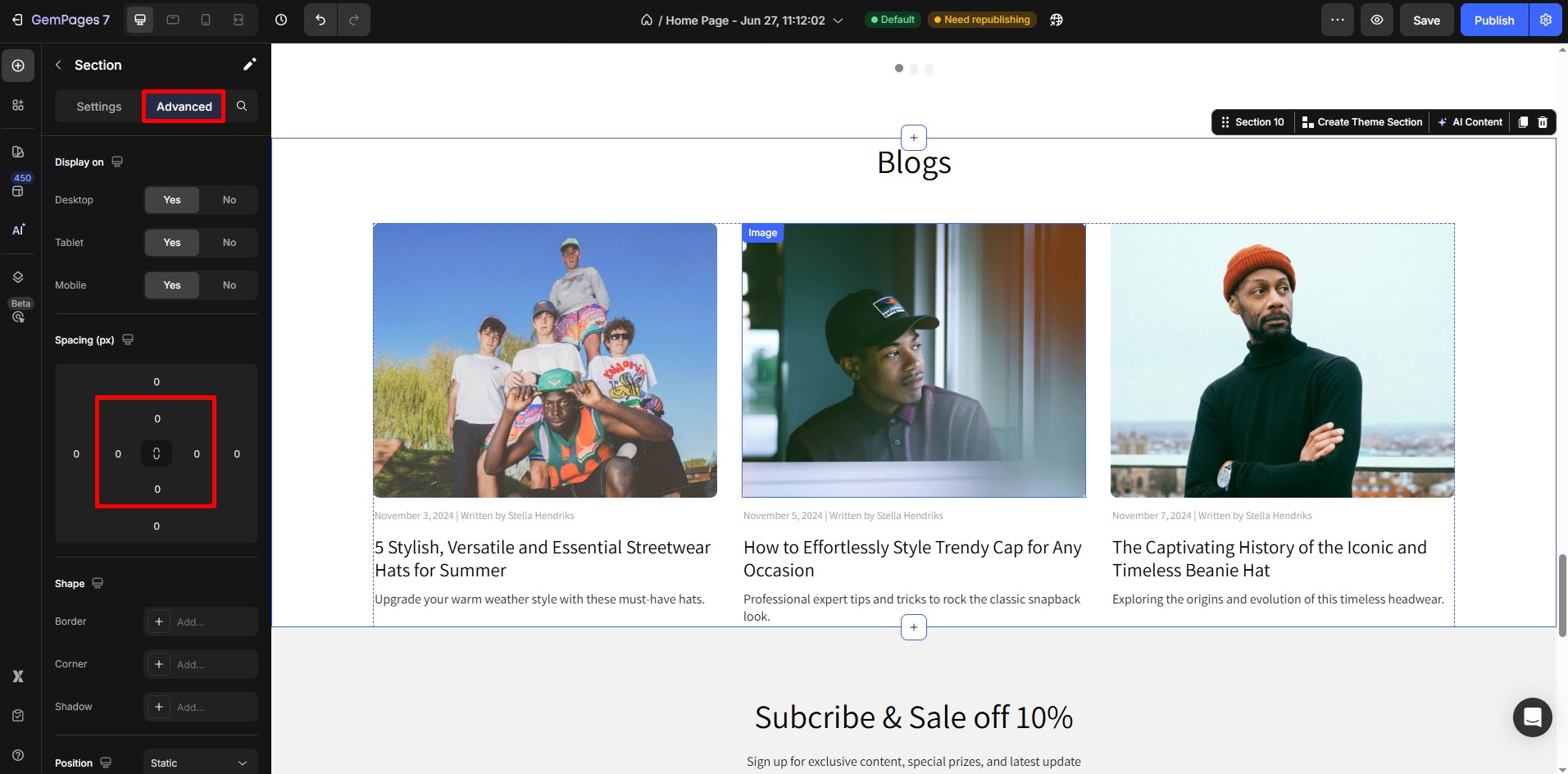The height and width of the screenshot is (774, 1568).
Task: Set Tablet display to No
Action: tap(230, 243)
